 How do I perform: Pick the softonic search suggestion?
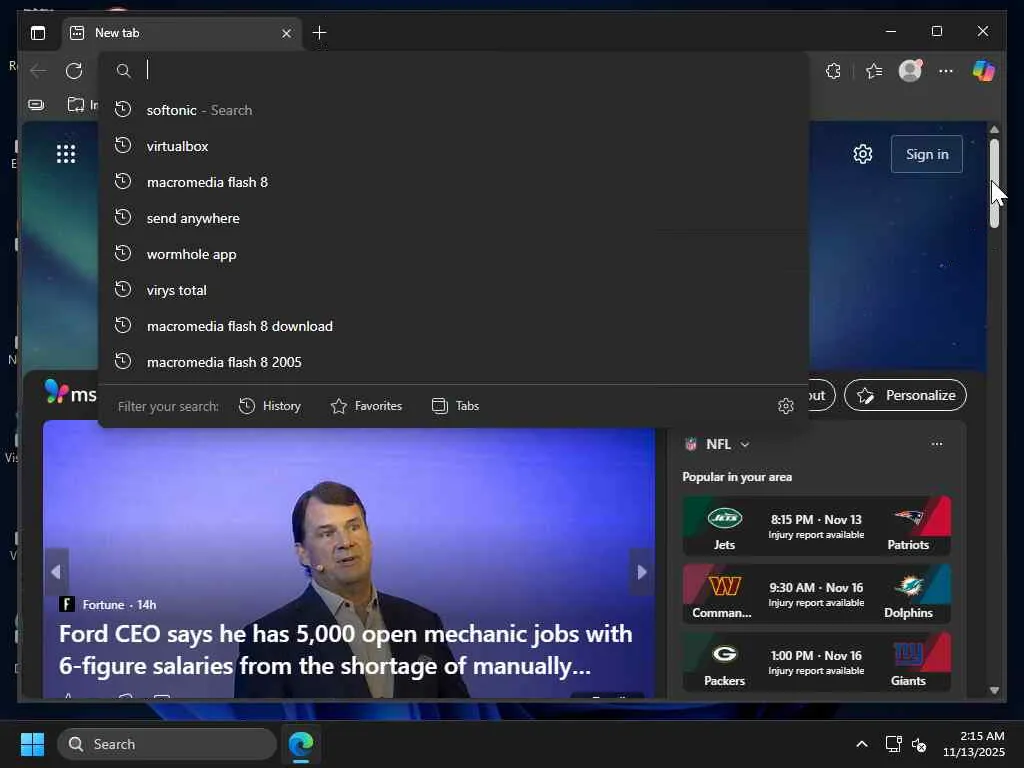[x=453, y=110]
